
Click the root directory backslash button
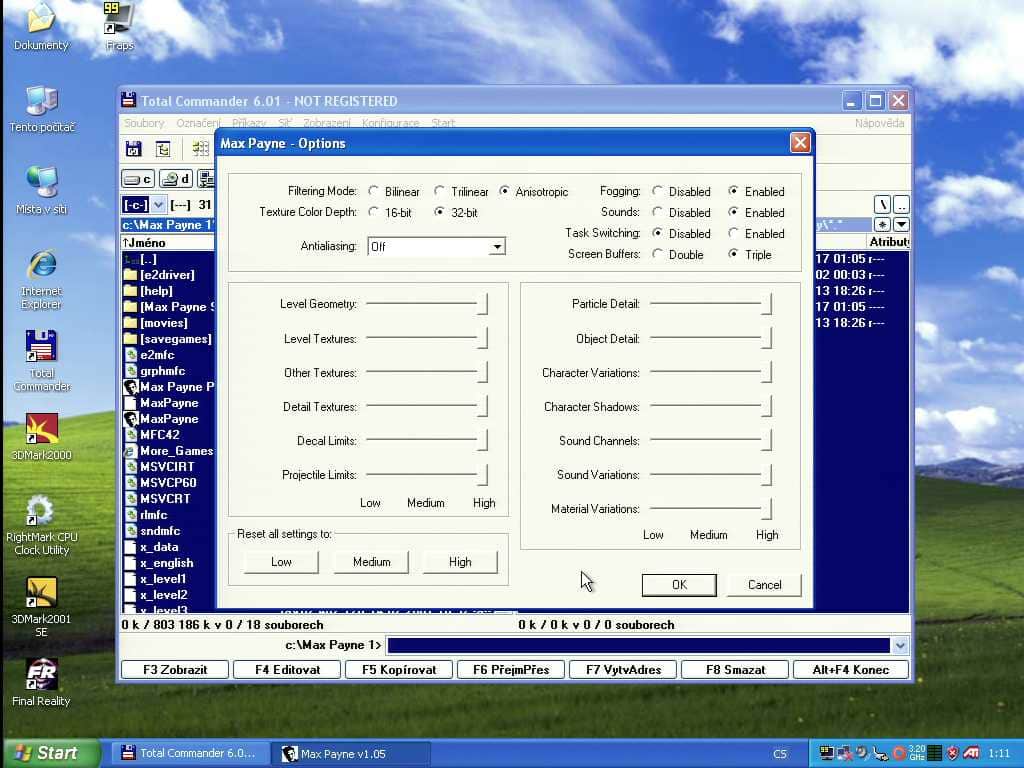[882, 205]
